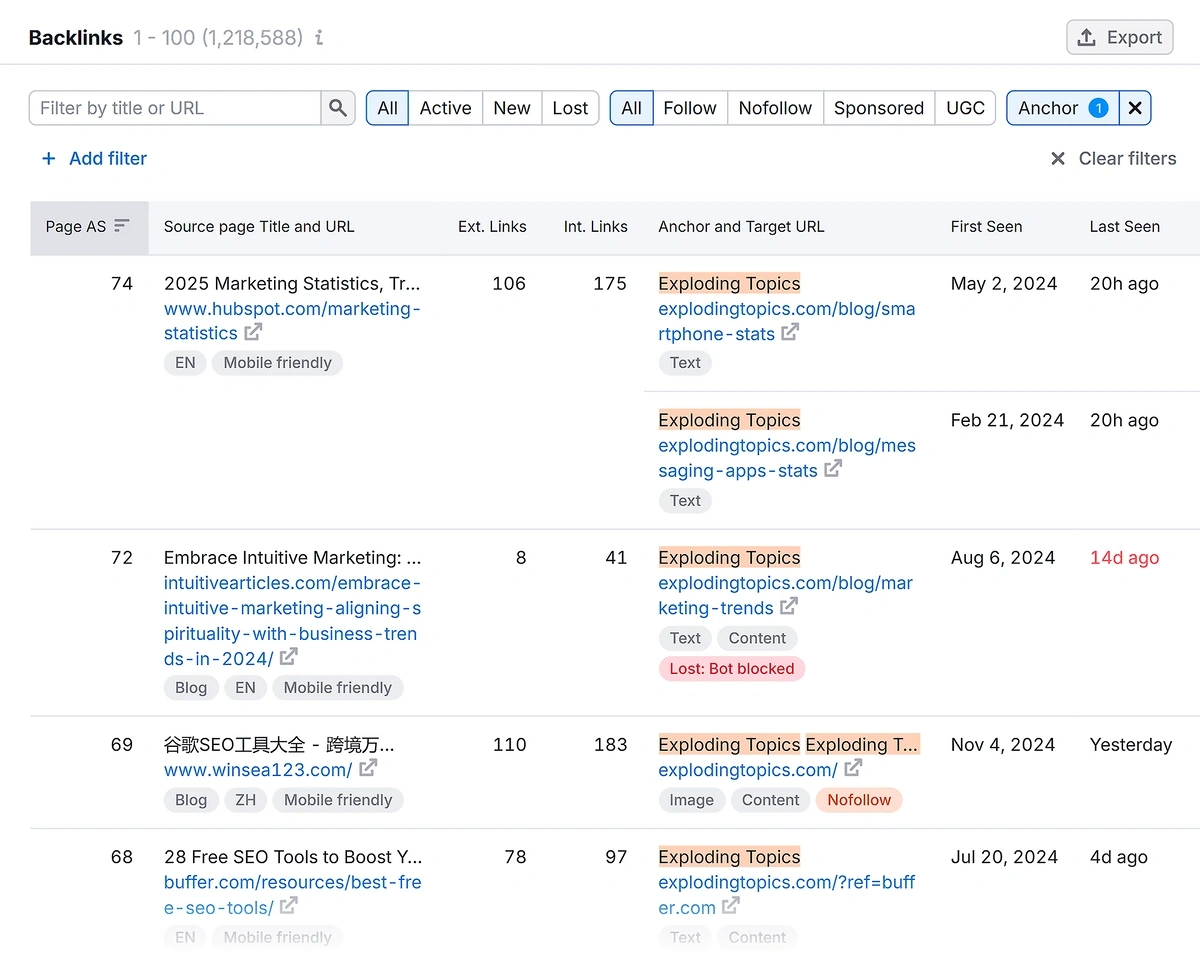Click Embrace Intuitive Marketing title
This screenshot has height=953, width=1200.
[292, 557]
